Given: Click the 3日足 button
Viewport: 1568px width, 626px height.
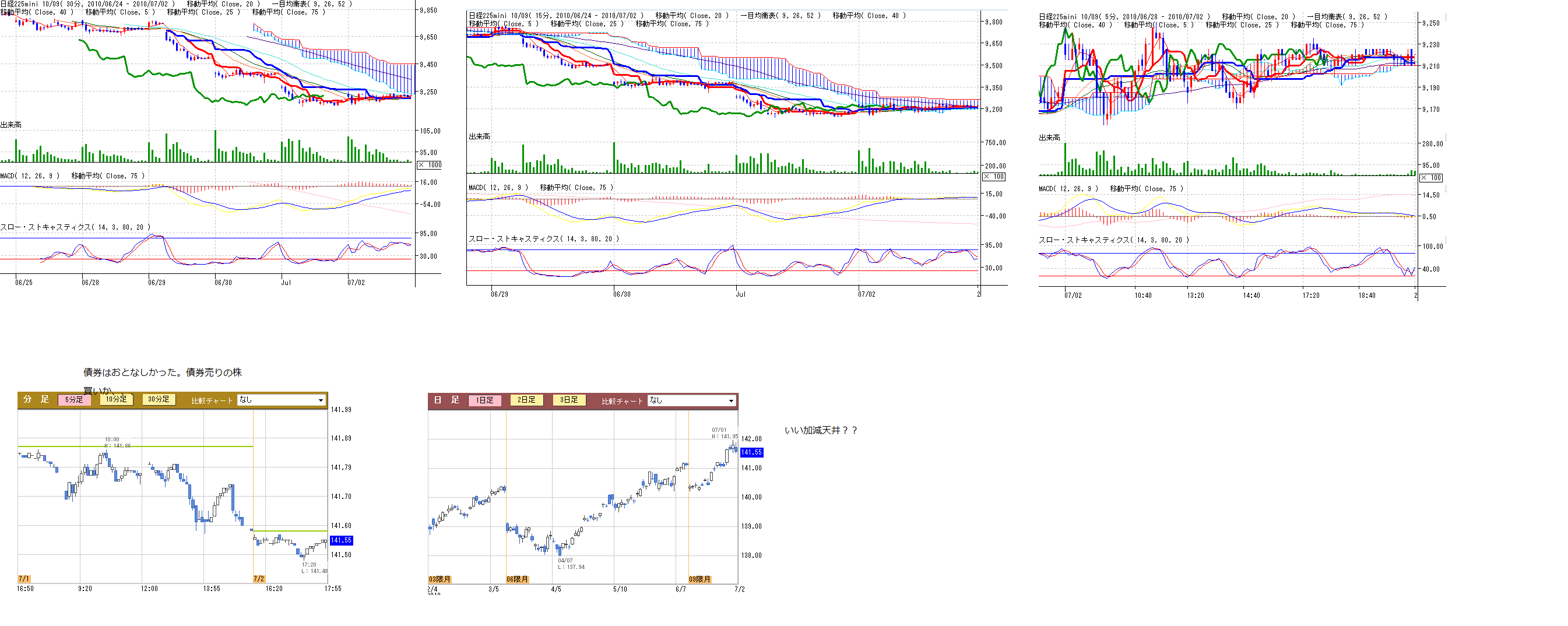Looking at the screenshot, I should pos(568,400).
